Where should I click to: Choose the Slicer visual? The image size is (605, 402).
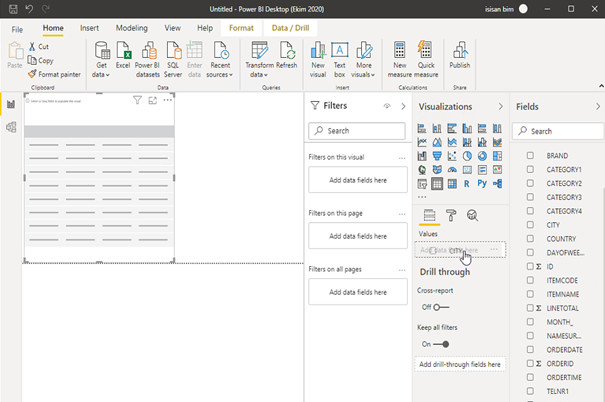click(422, 184)
